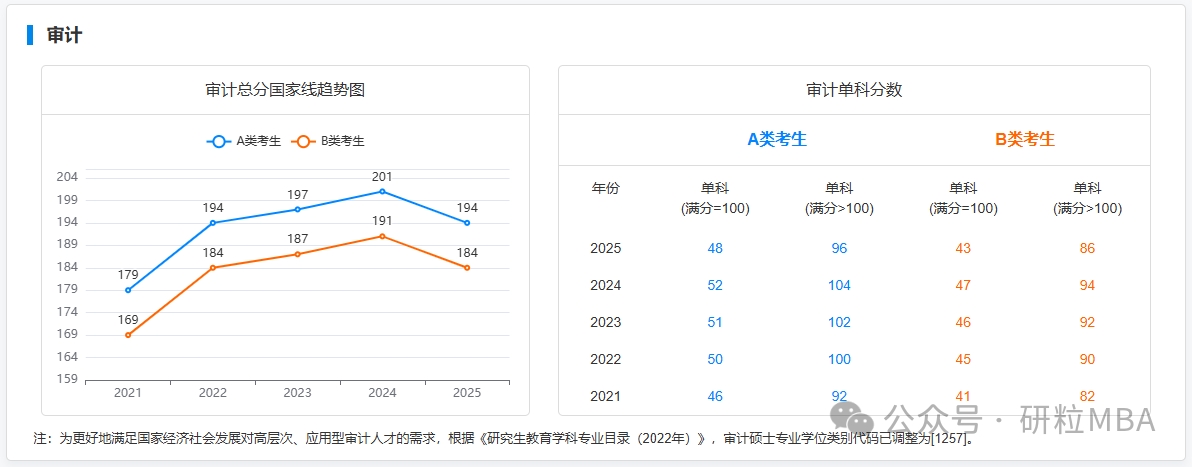Viewport: 1192px width, 467px height.
Task: Click year 2025 in the table's 年份 column
Action: click(605, 249)
